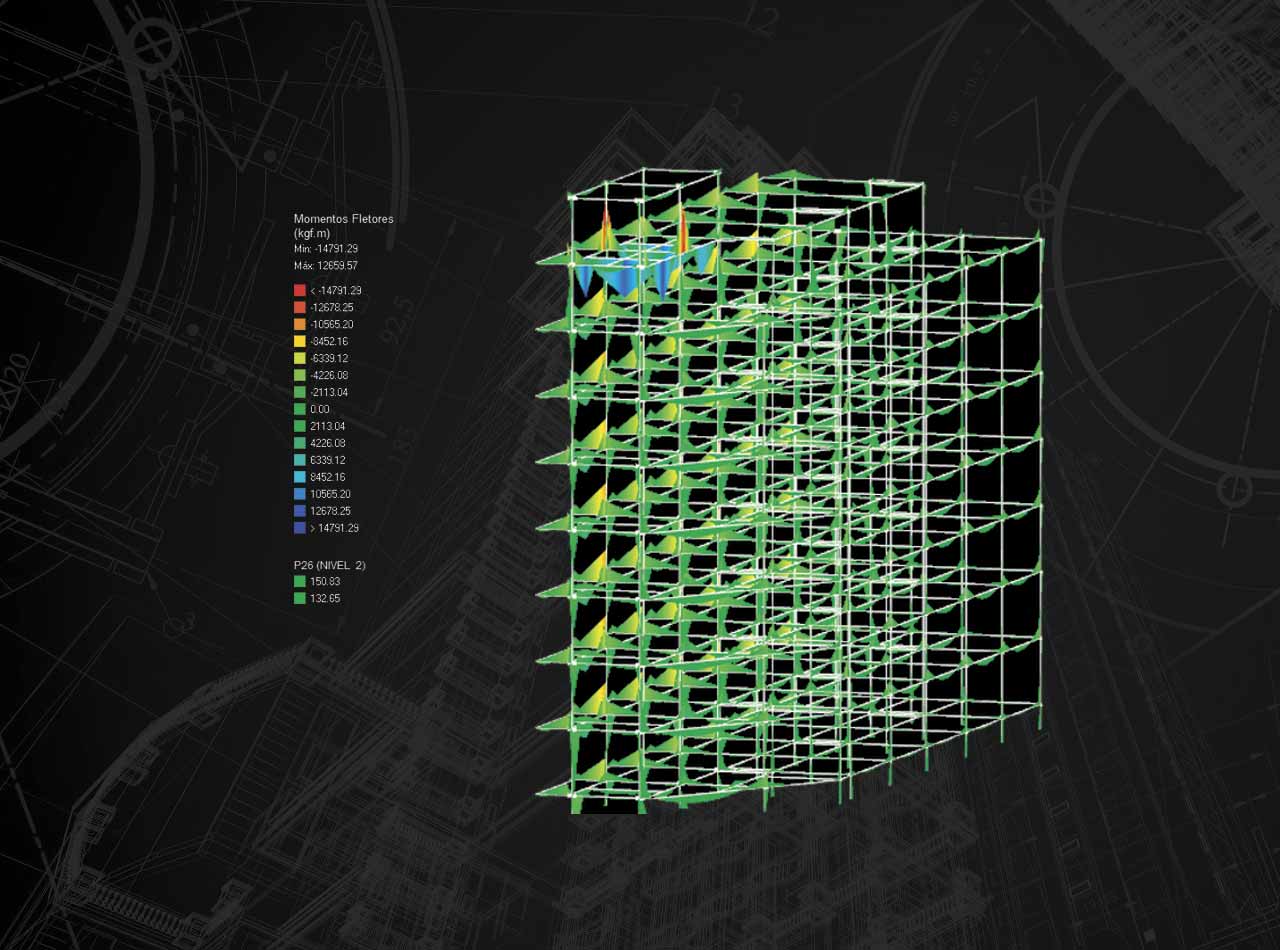The width and height of the screenshot is (1280, 950).
Task: Select the 'Mín: -14791.29' text
Action: [326, 249]
